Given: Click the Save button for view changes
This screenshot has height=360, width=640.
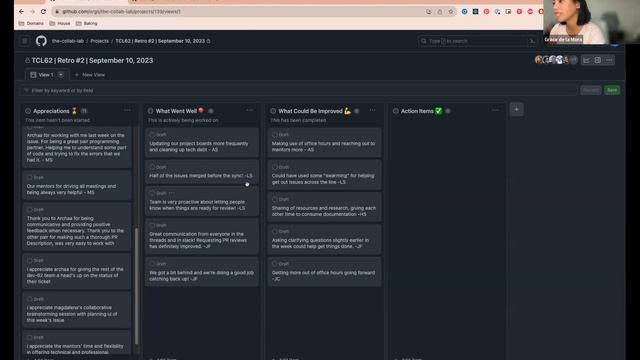Looking at the screenshot, I should click(612, 90).
